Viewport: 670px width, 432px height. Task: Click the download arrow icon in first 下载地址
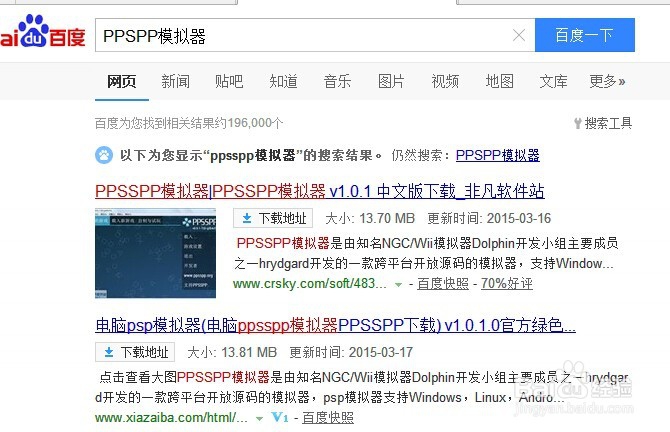click(247, 219)
